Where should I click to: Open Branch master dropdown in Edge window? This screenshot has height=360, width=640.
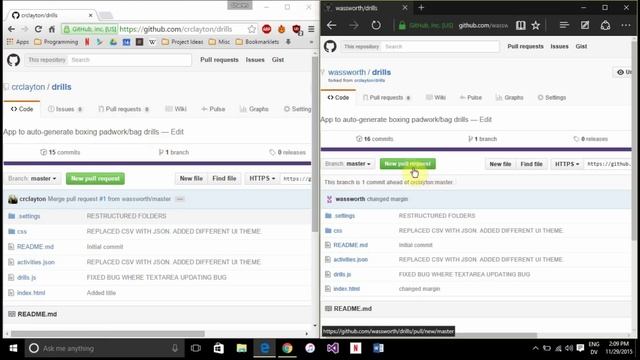[x=348, y=164]
